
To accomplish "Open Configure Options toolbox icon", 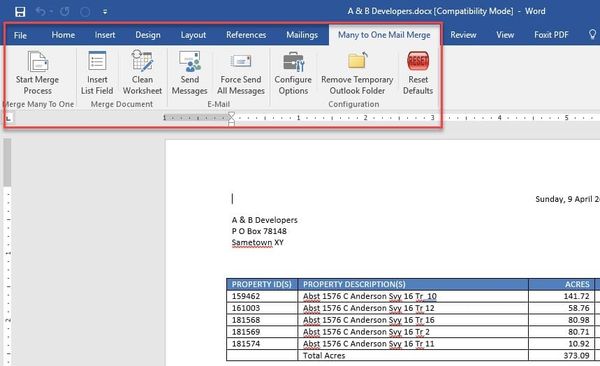I will coord(293,62).
